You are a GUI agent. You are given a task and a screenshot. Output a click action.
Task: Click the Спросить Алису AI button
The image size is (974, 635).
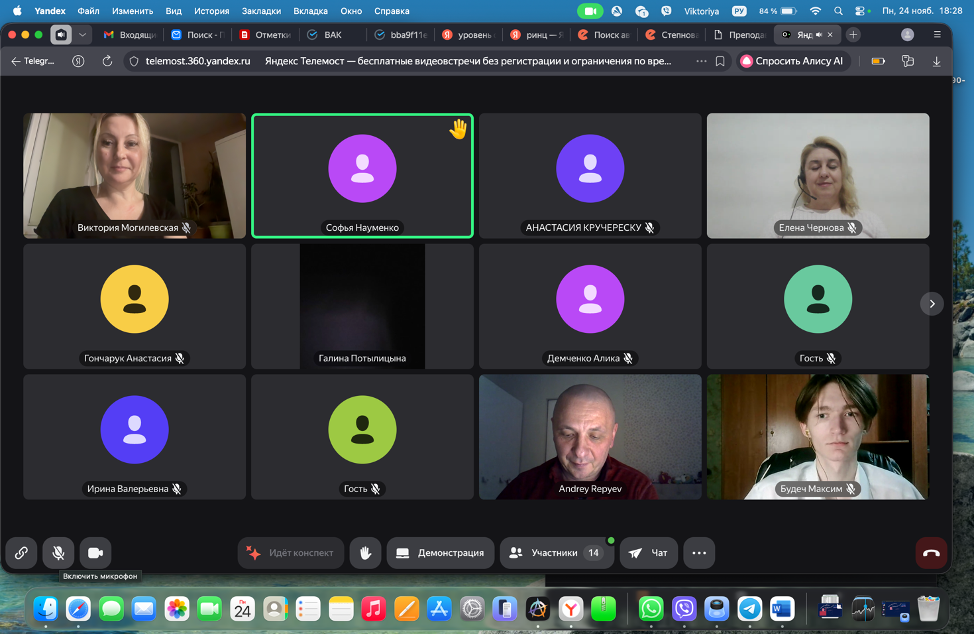(793, 61)
